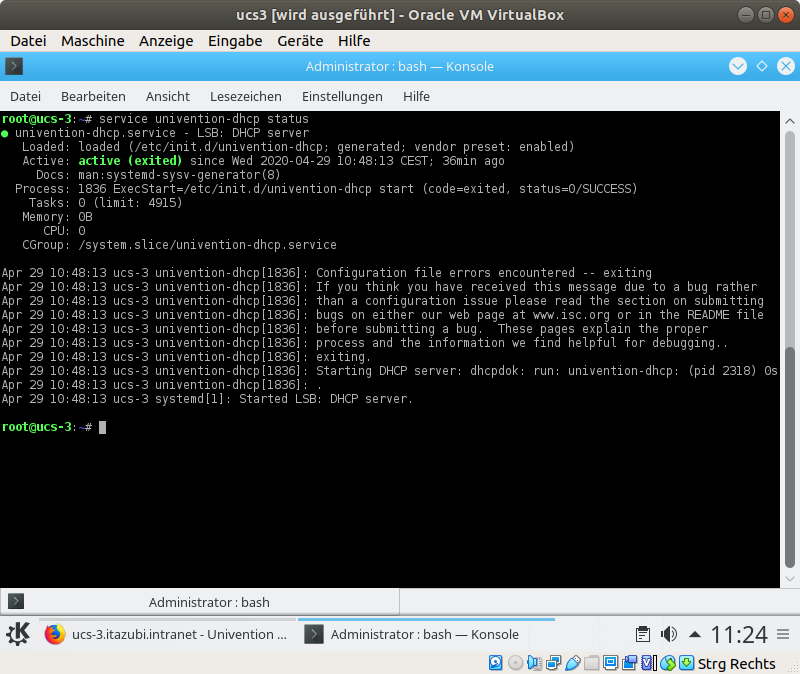This screenshot has height=674, width=800.
Task: Click Konsole terminal icon in title bar
Action: [x=14, y=66]
